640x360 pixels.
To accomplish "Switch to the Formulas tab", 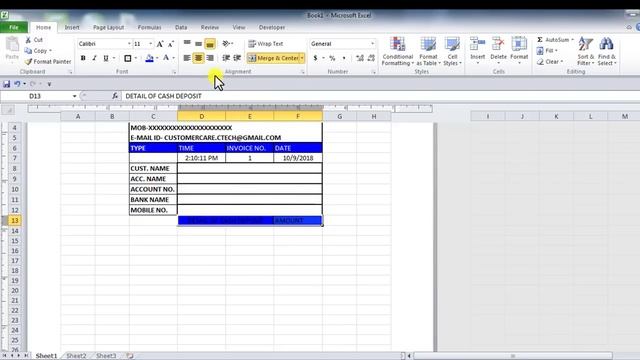I will [x=149, y=27].
